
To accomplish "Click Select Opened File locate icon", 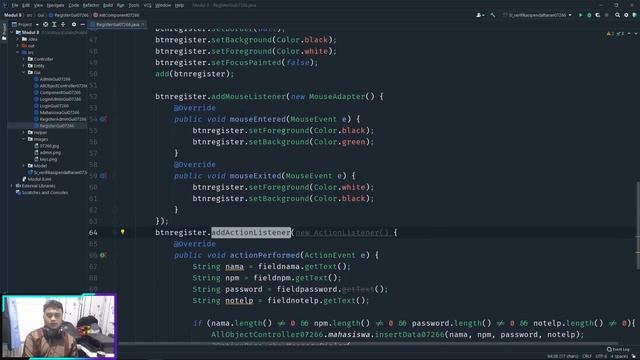I will (45, 24).
